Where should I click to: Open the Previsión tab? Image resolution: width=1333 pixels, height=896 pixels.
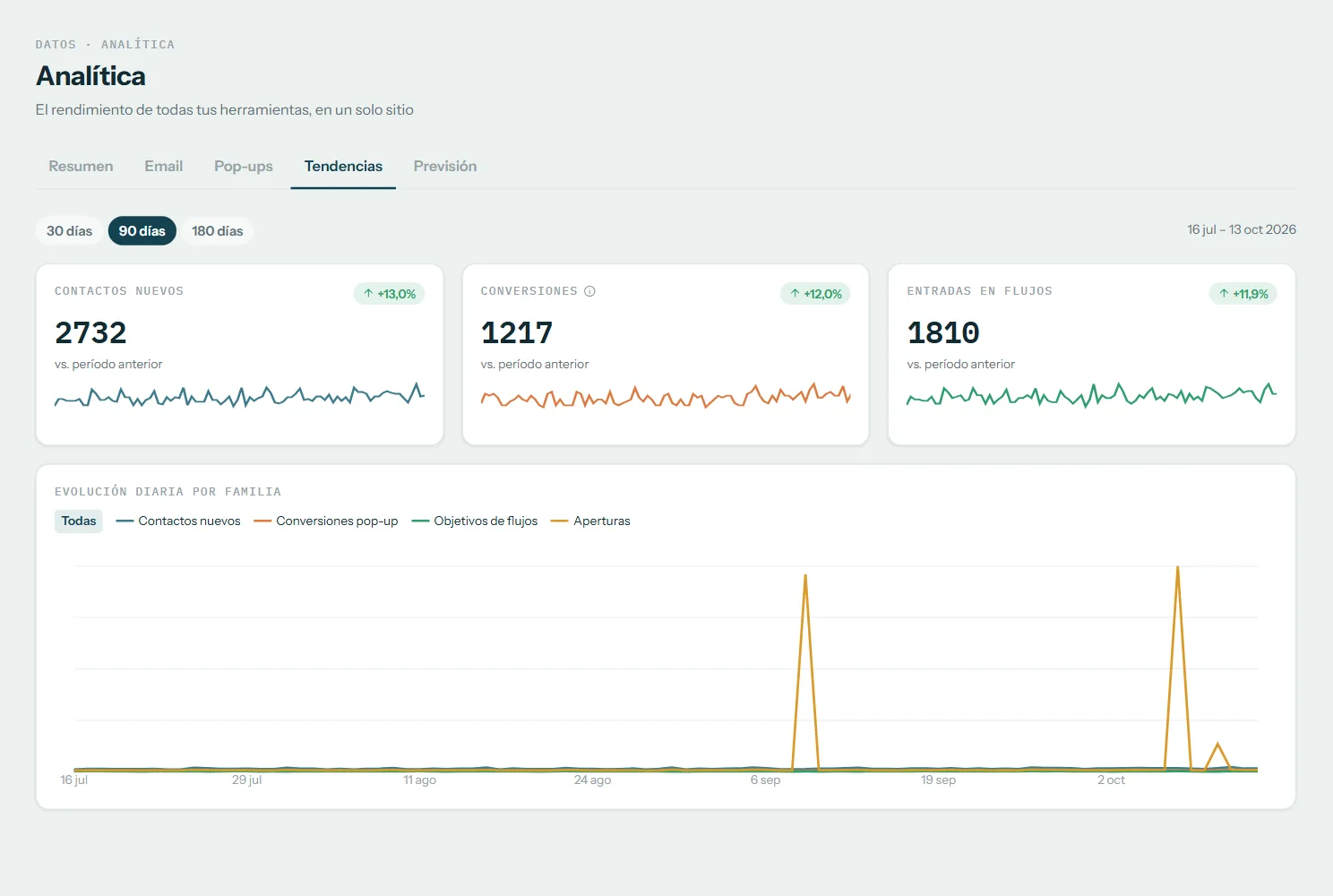coord(445,167)
